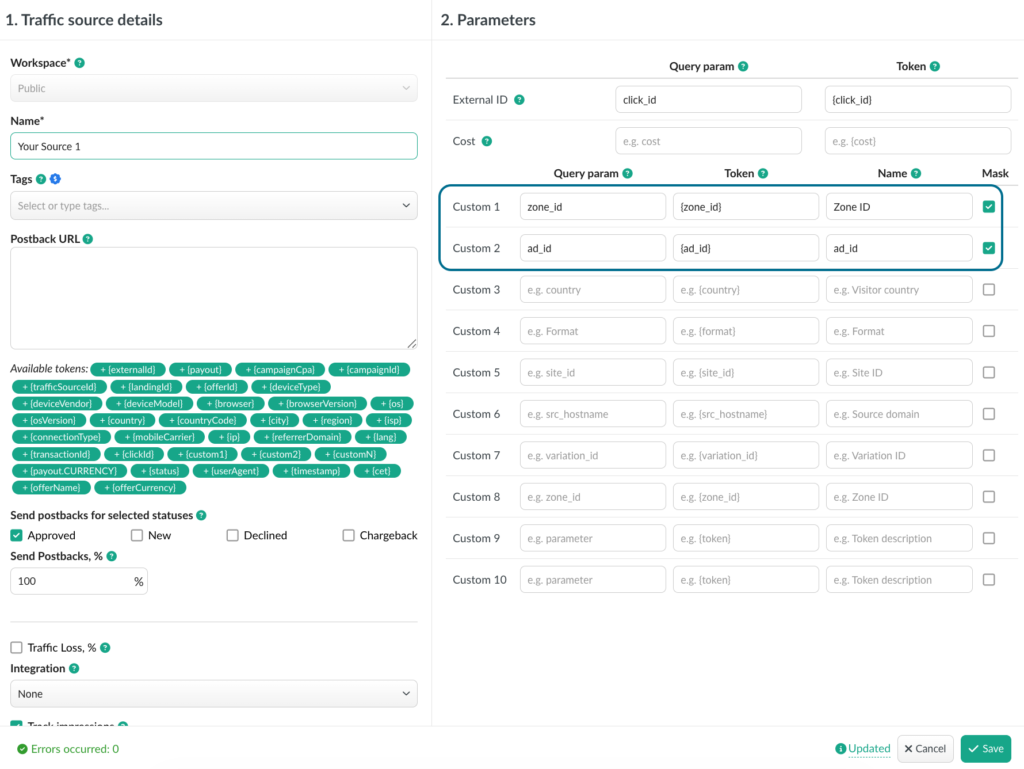The width and height of the screenshot is (1024, 769).
Task: Click the help icon next to Integration
Action: click(74, 668)
